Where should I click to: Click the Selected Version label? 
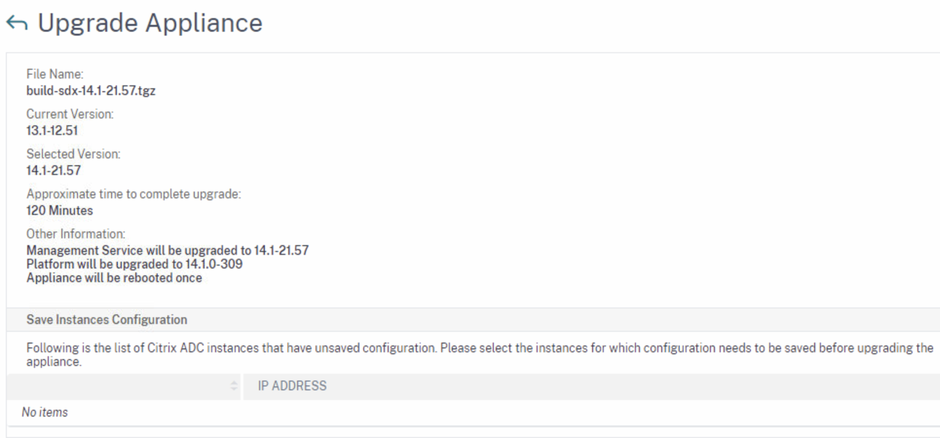point(73,154)
